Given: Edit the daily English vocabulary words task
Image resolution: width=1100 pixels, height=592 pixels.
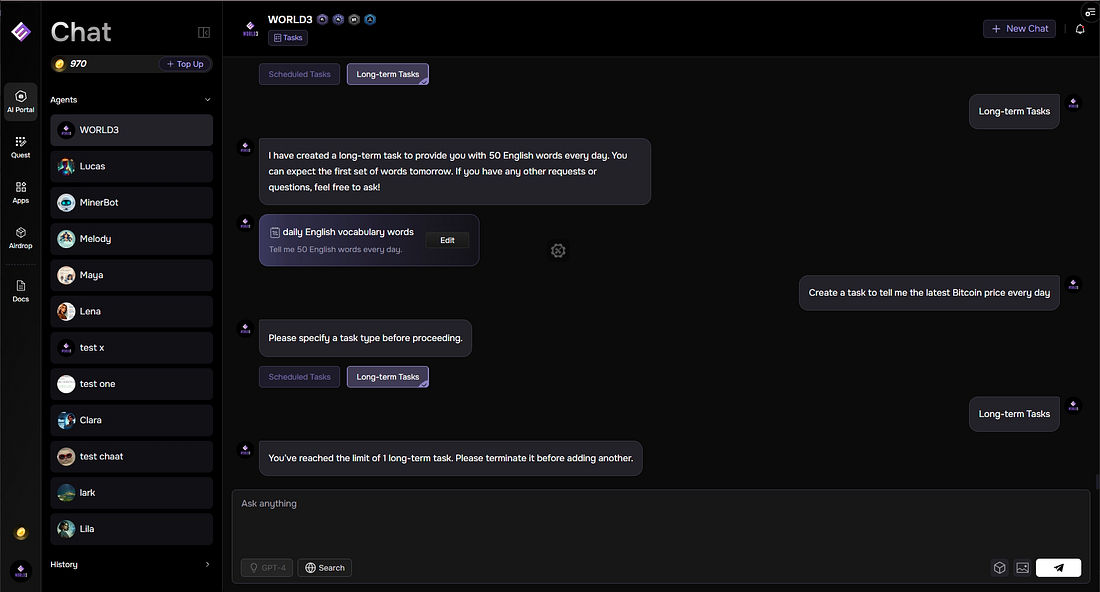Looking at the screenshot, I should (447, 240).
